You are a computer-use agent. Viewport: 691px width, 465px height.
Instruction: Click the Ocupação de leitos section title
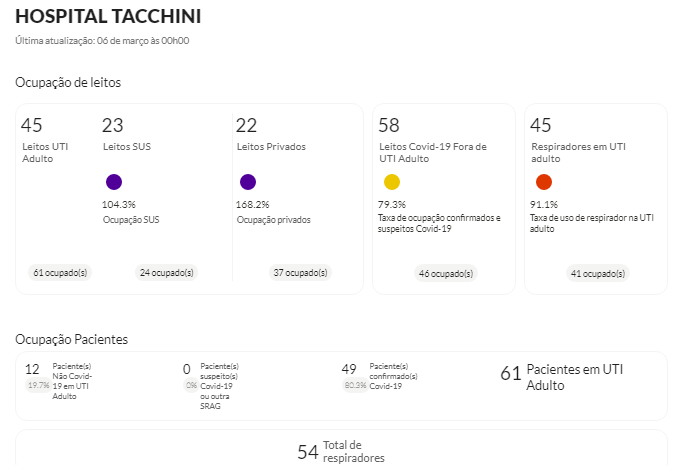[68, 82]
